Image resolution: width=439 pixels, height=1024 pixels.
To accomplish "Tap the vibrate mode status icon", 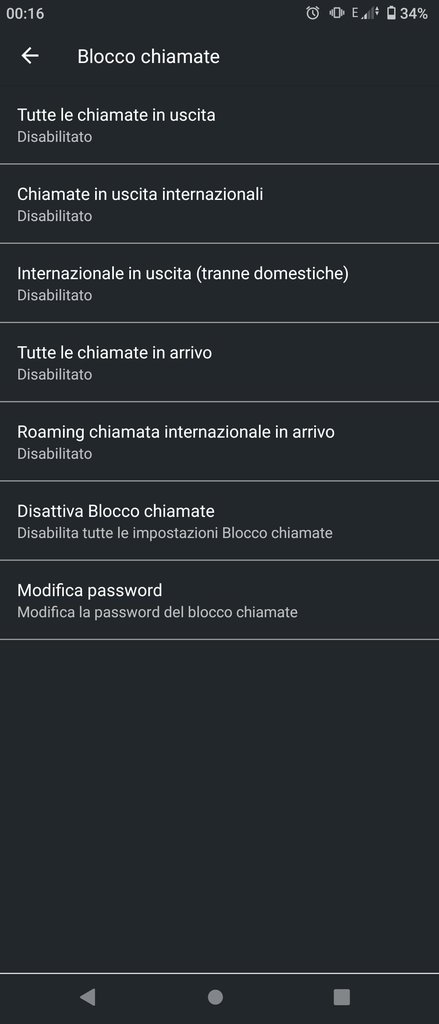I will [x=337, y=13].
